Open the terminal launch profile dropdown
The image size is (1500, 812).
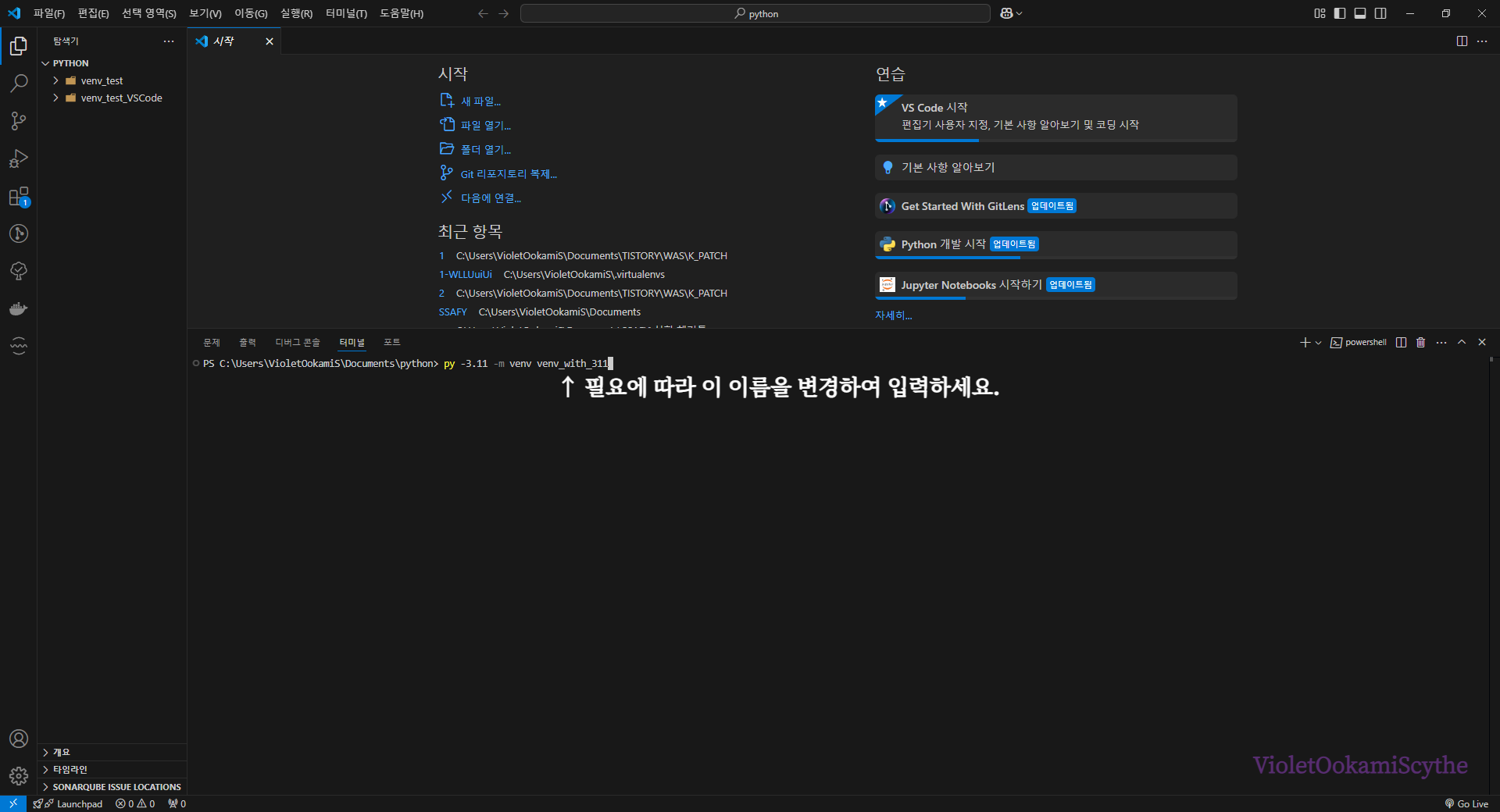(x=1318, y=342)
